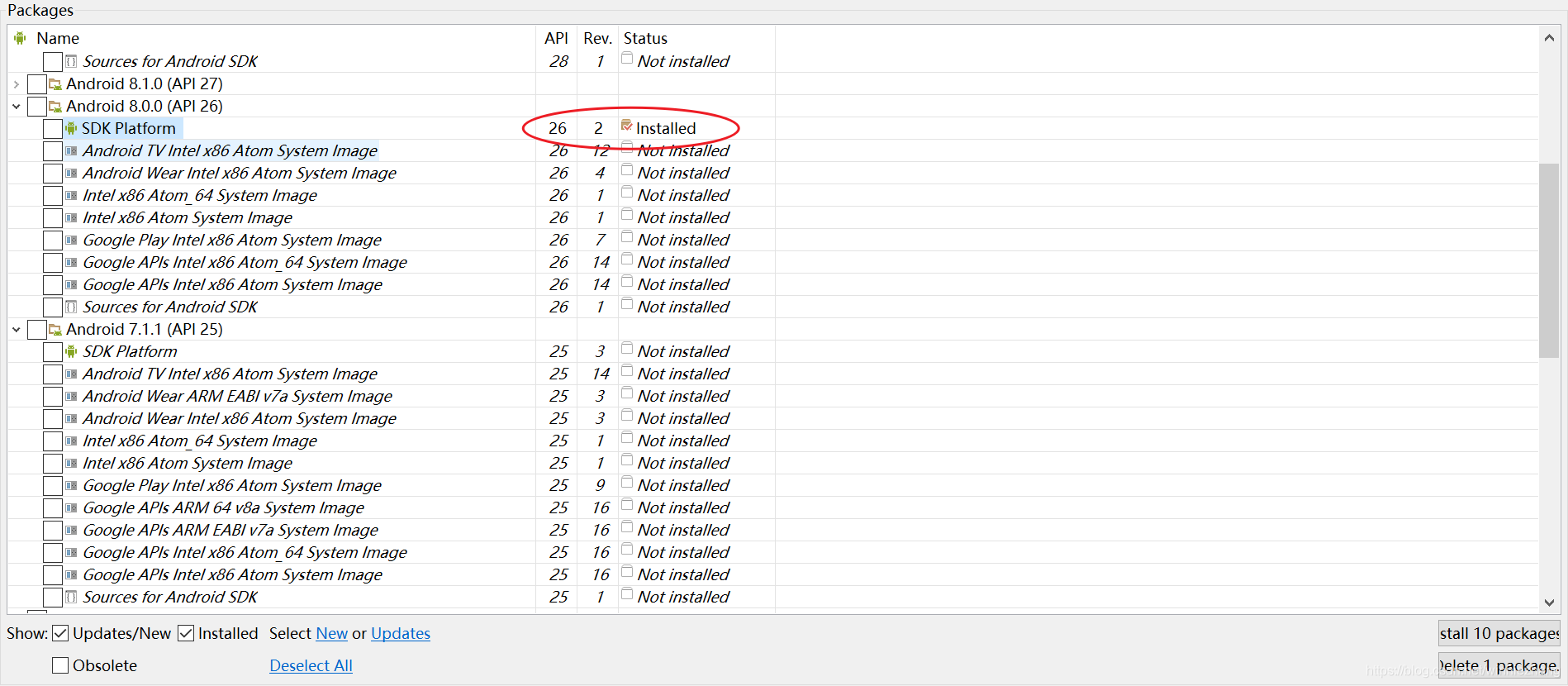Viewport: 1568px width, 686px height.
Task: Enable the Obsolete filter checkbox
Action: [x=60, y=665]
